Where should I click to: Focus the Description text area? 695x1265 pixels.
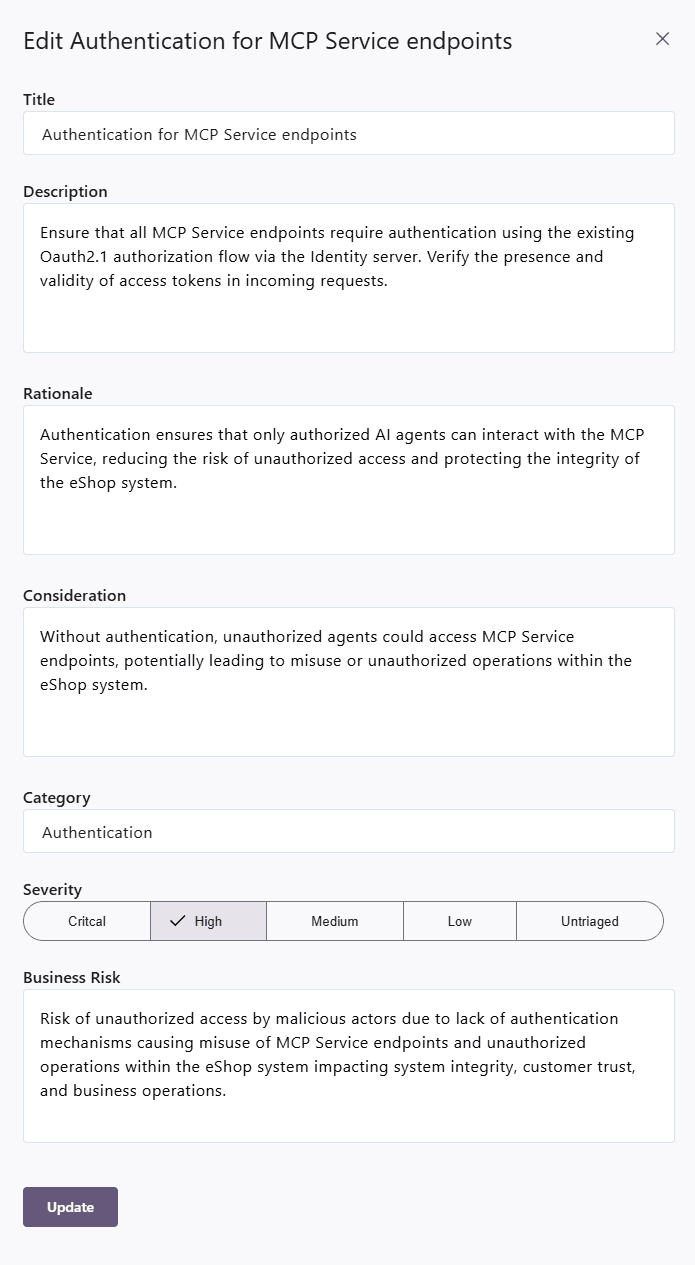pos(348,278)
